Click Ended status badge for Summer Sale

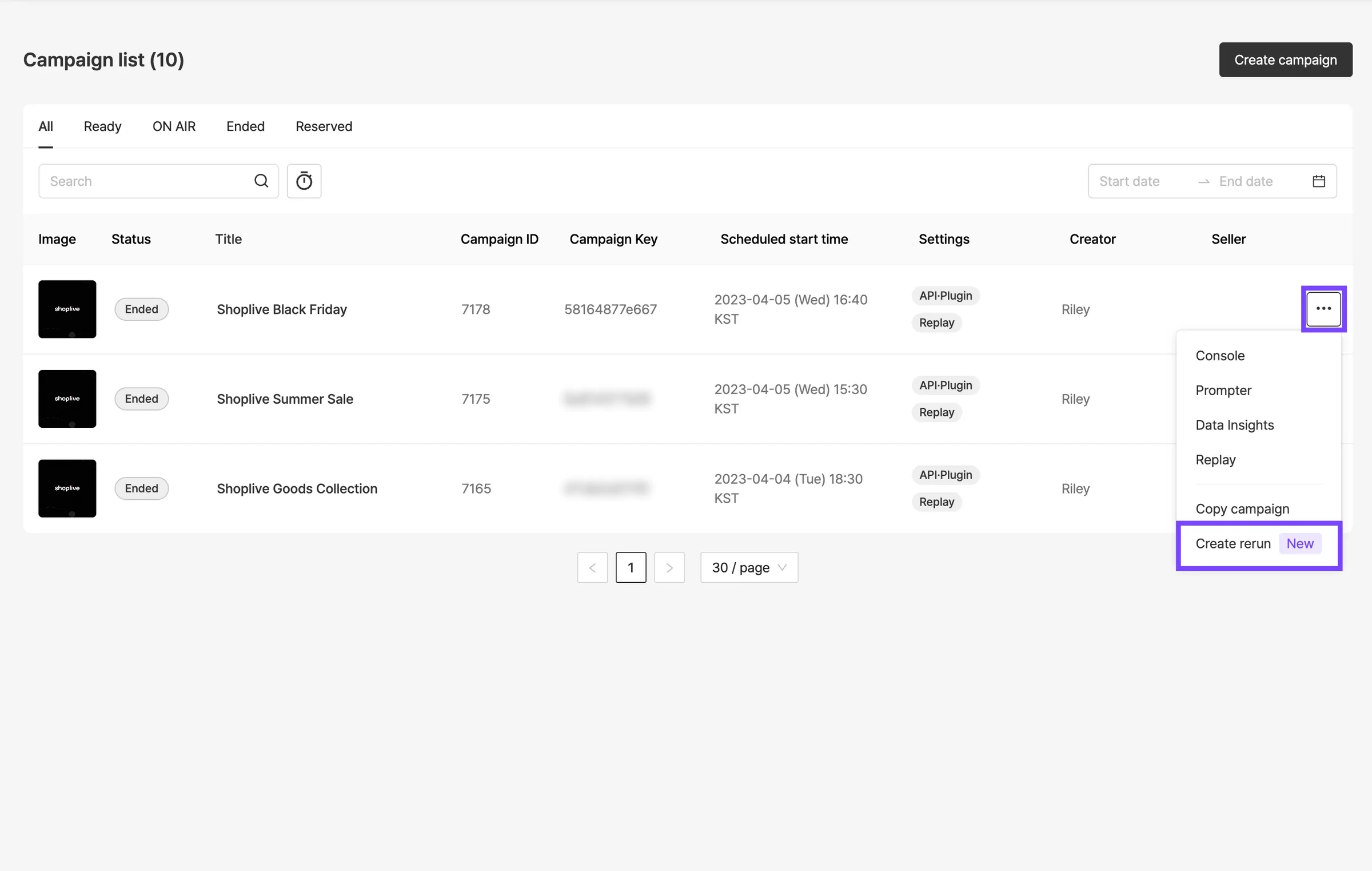pyautogui.click(x=142, y=399)
